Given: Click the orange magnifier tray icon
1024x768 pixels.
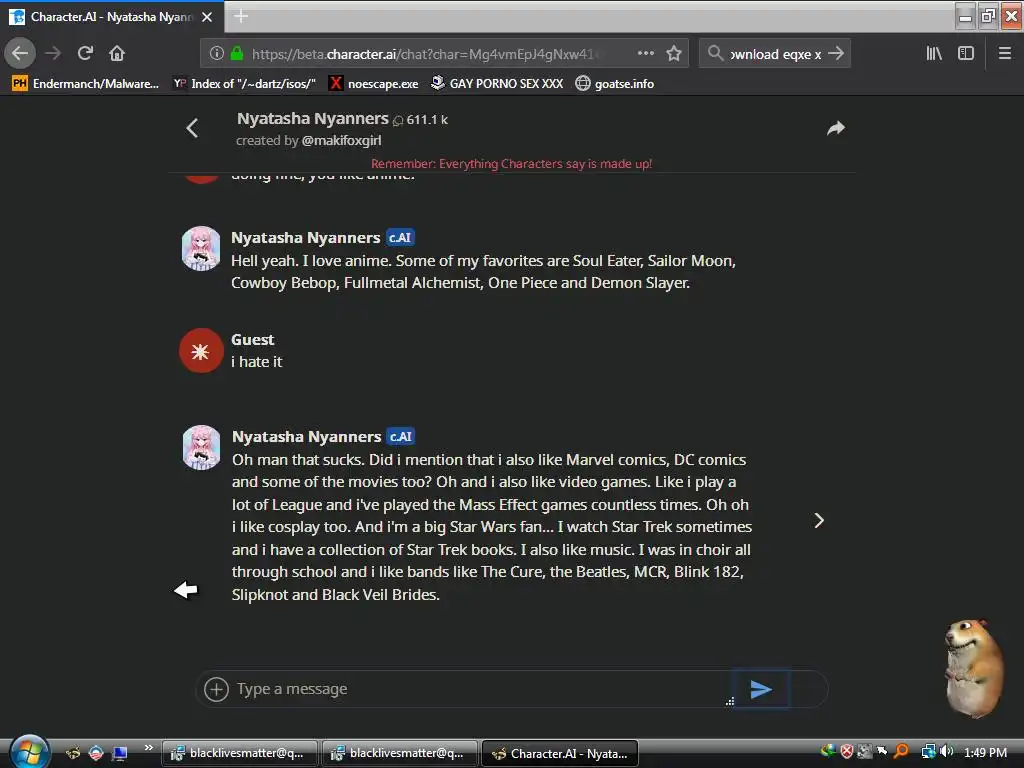Looking at the screenshot, I should pos(901,752).
